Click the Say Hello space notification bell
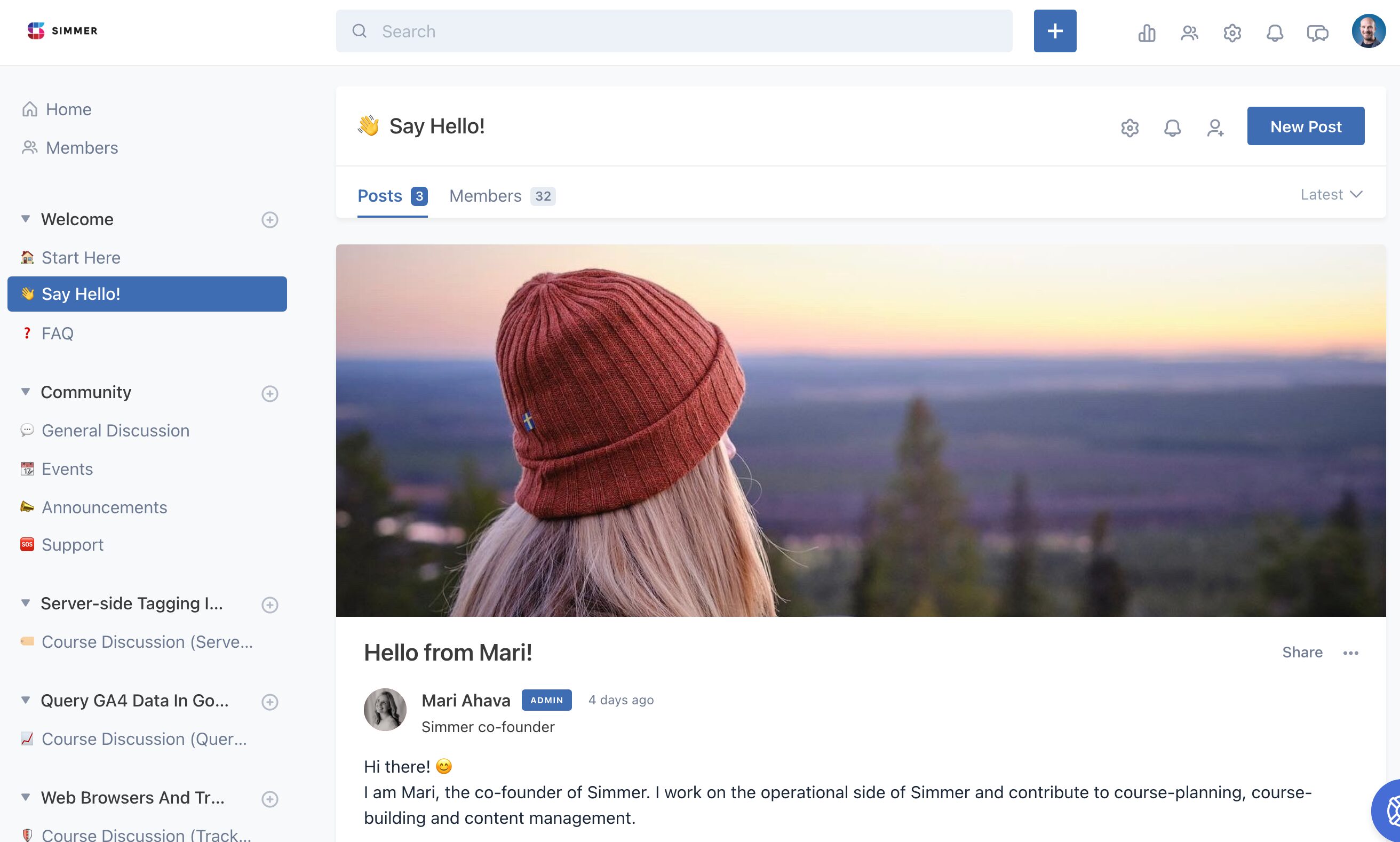Screen dimensions: 1400x842 click(1172, 128)
